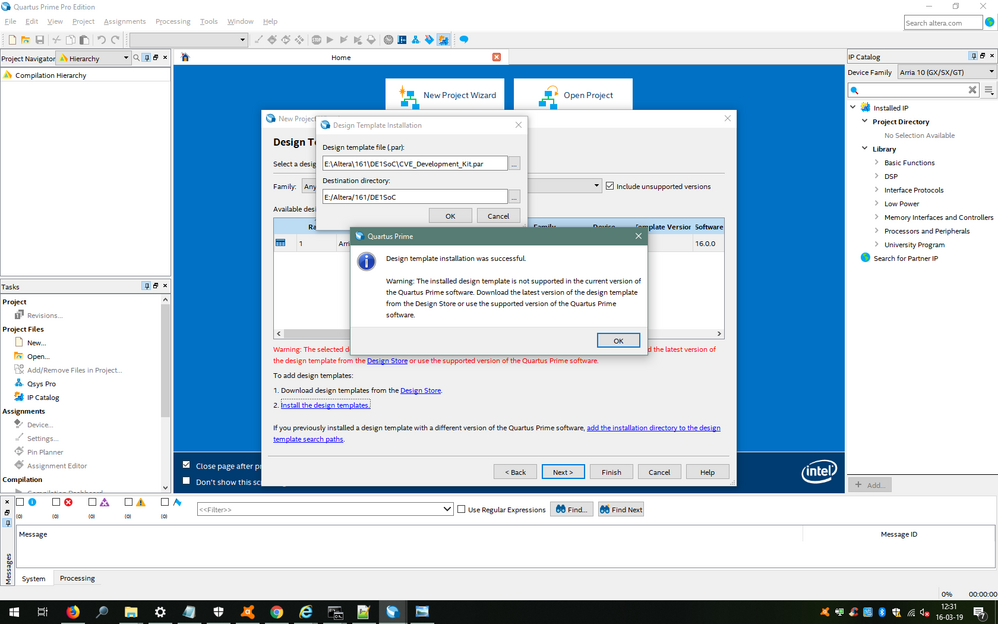
Task: Toggle the info messages filter checkbox
Action: tap(20, 502)
